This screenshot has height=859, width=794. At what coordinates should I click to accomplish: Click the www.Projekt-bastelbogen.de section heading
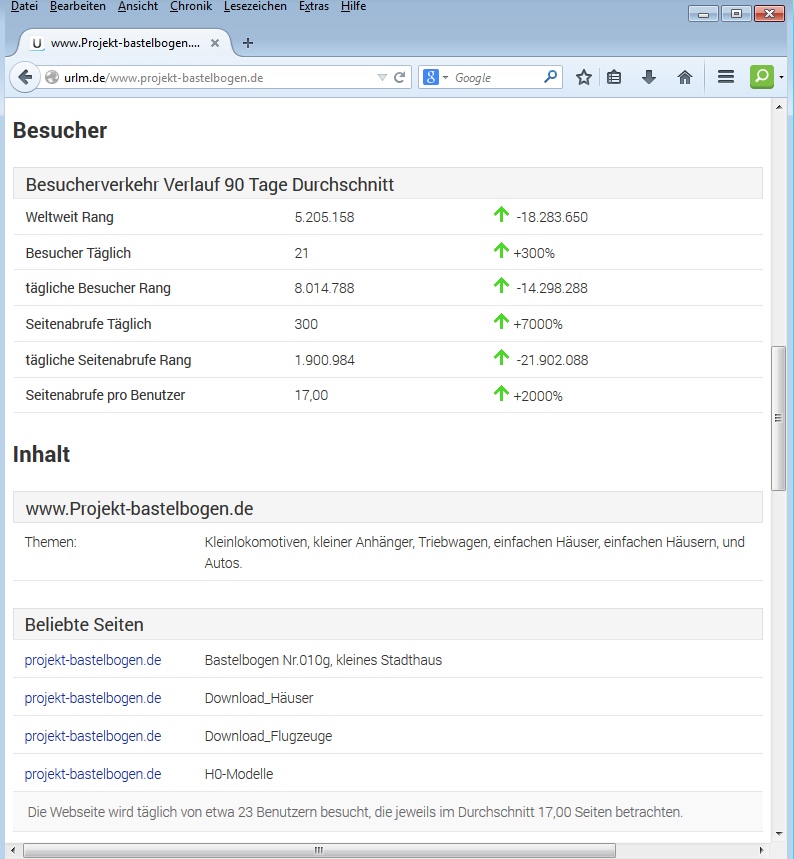[139, 509]
